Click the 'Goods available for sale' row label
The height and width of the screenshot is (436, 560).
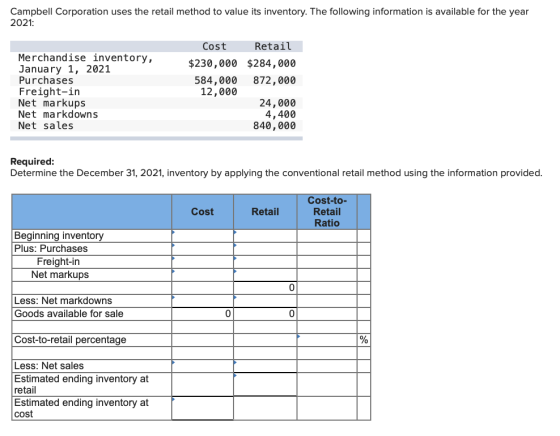[x=69, y=314]
